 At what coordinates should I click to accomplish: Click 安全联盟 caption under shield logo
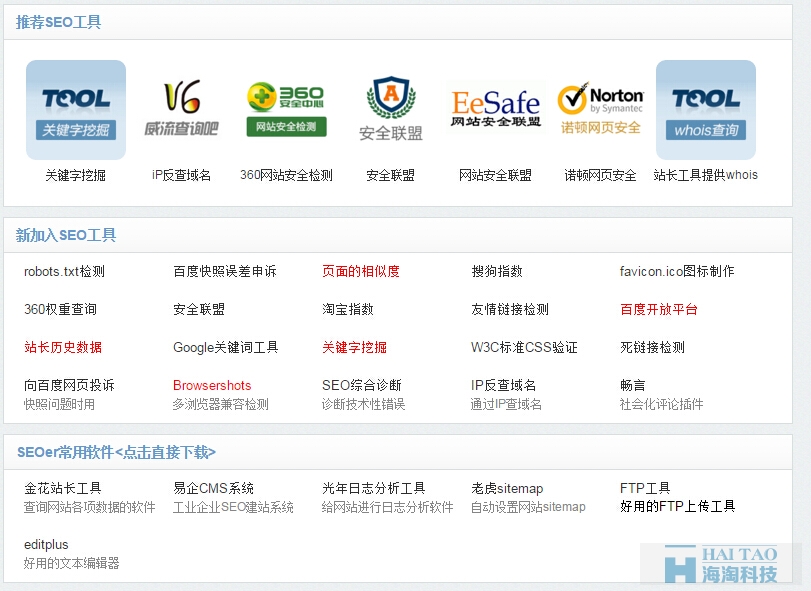391,175
